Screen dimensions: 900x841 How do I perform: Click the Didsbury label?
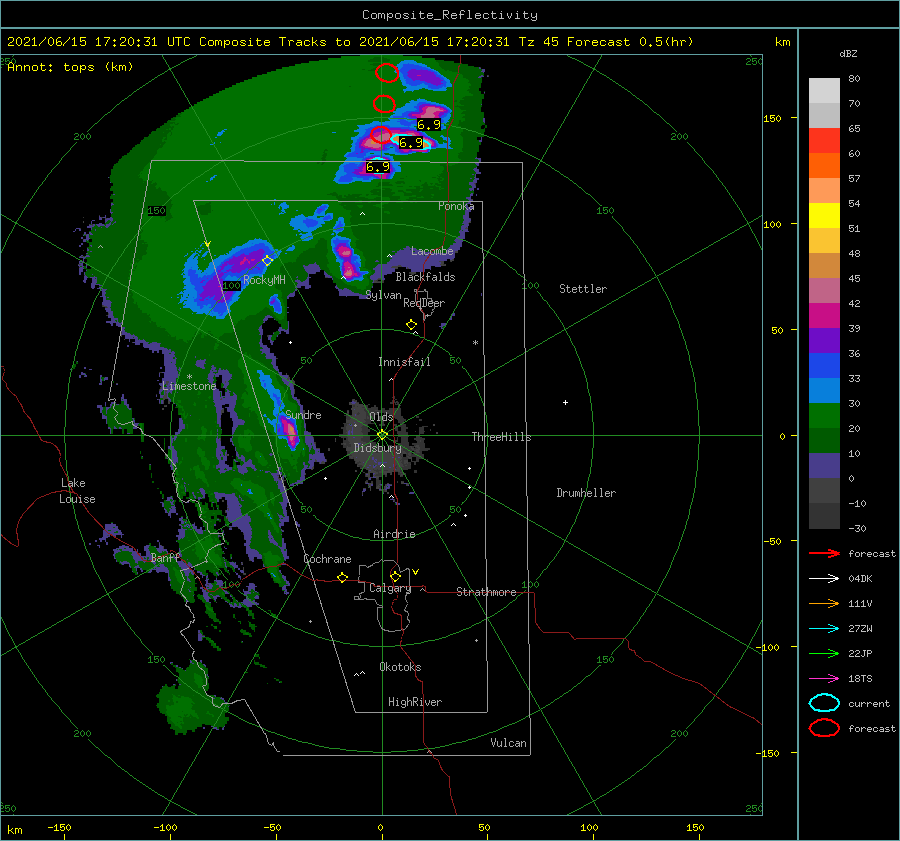(x=377, y=448)
